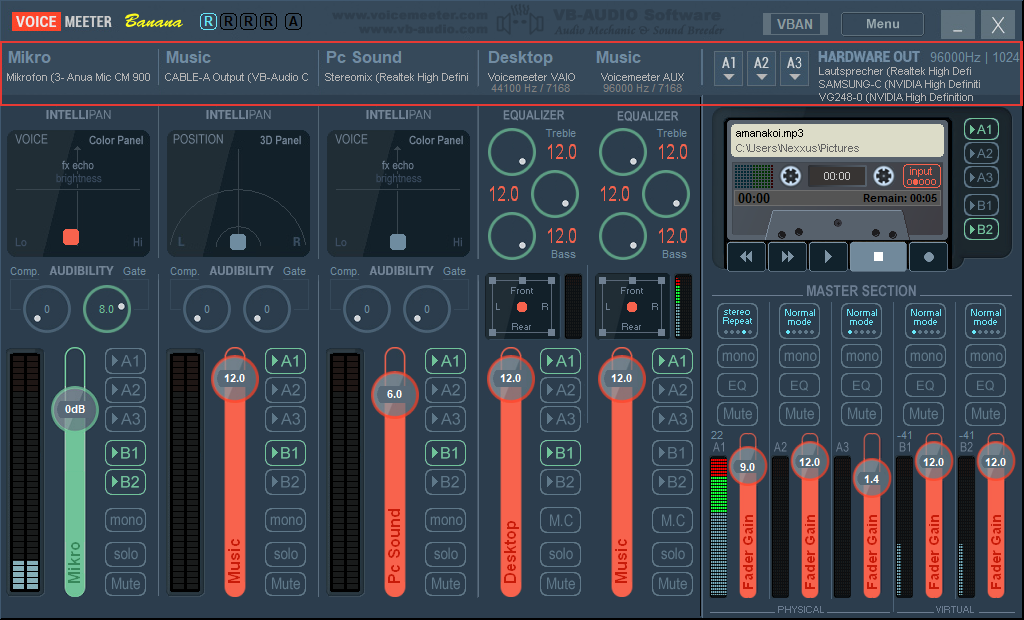
Task: Open the Menu button
Action: point(882,24)
